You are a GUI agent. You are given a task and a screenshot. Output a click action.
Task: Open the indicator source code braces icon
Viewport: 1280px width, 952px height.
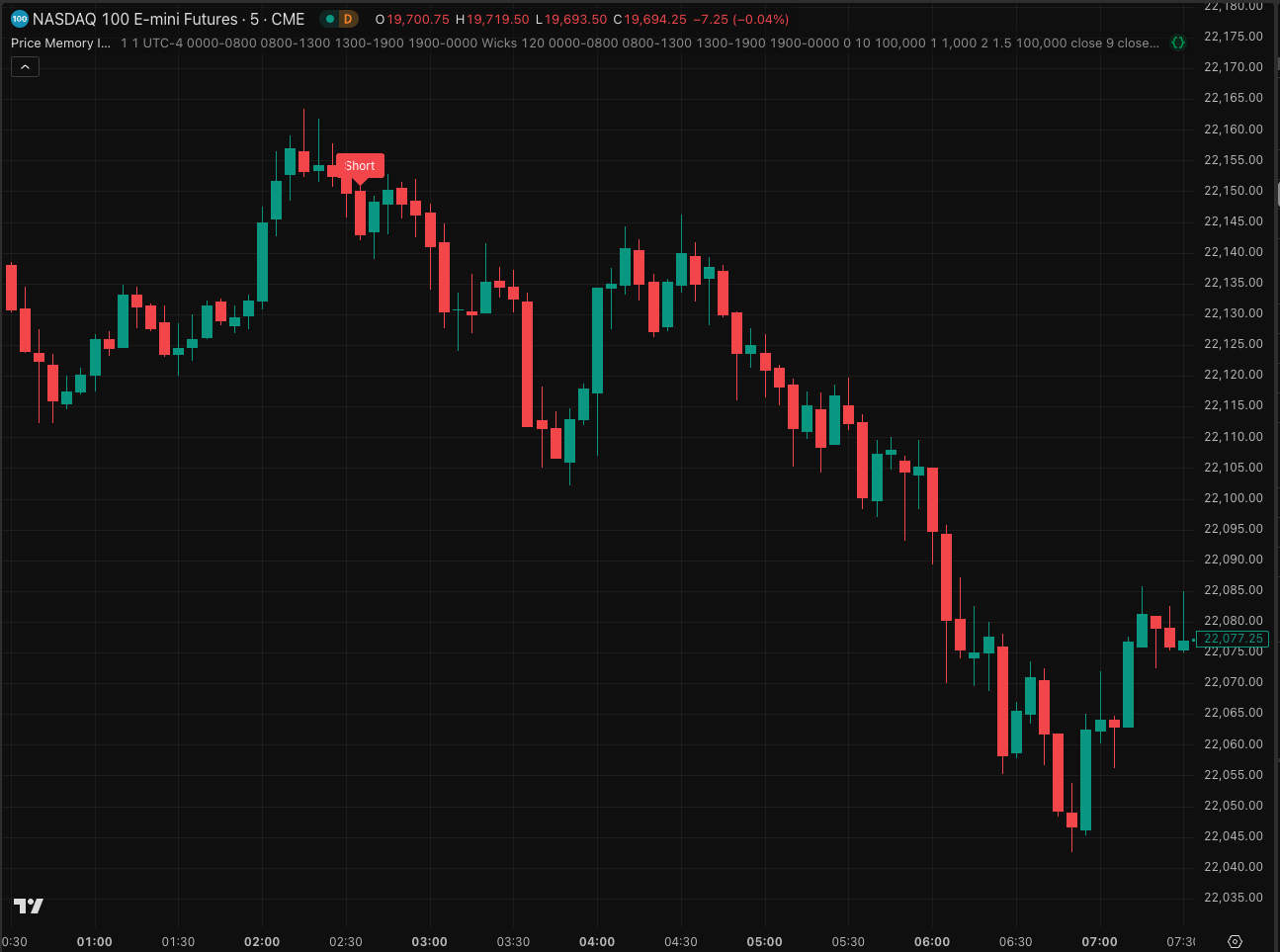[1177, 43]
